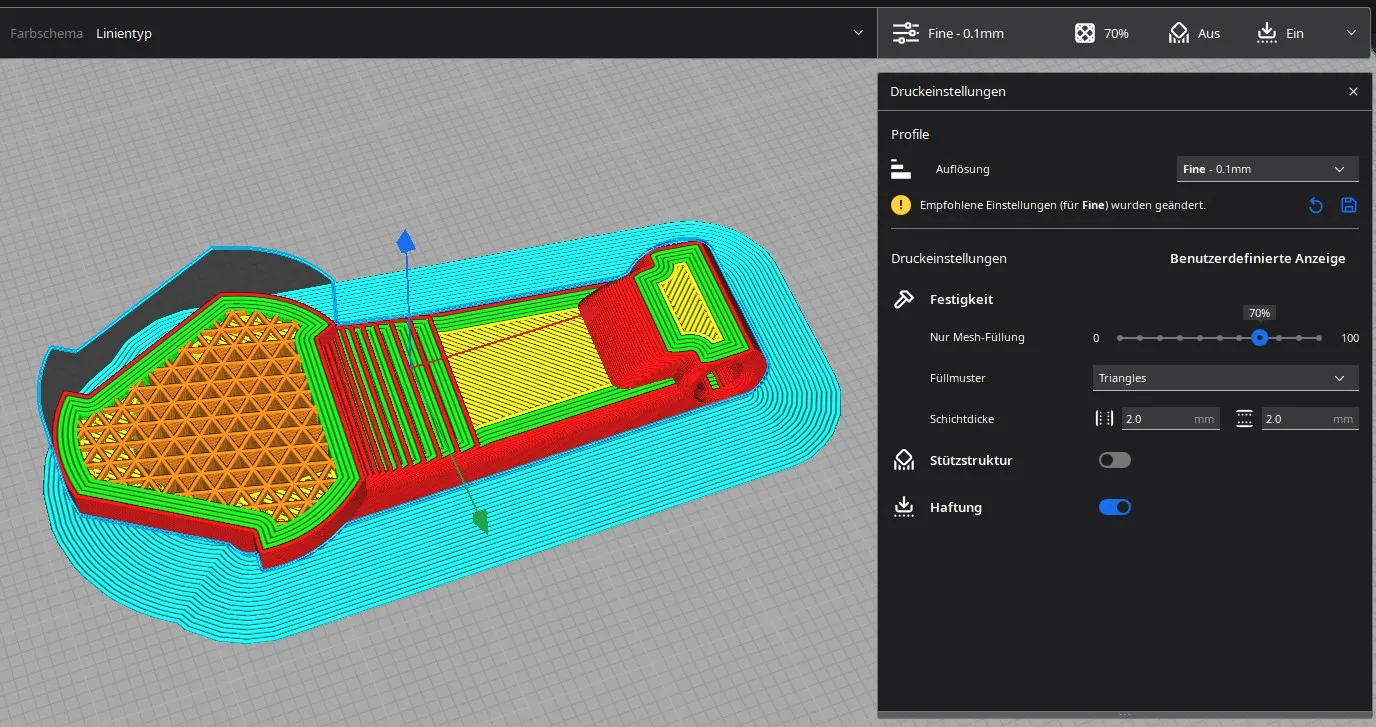Expand the Farbschema Linientyp dropdown
Viewport: 1376px width, 727px height.
click(x=857, y=33)
